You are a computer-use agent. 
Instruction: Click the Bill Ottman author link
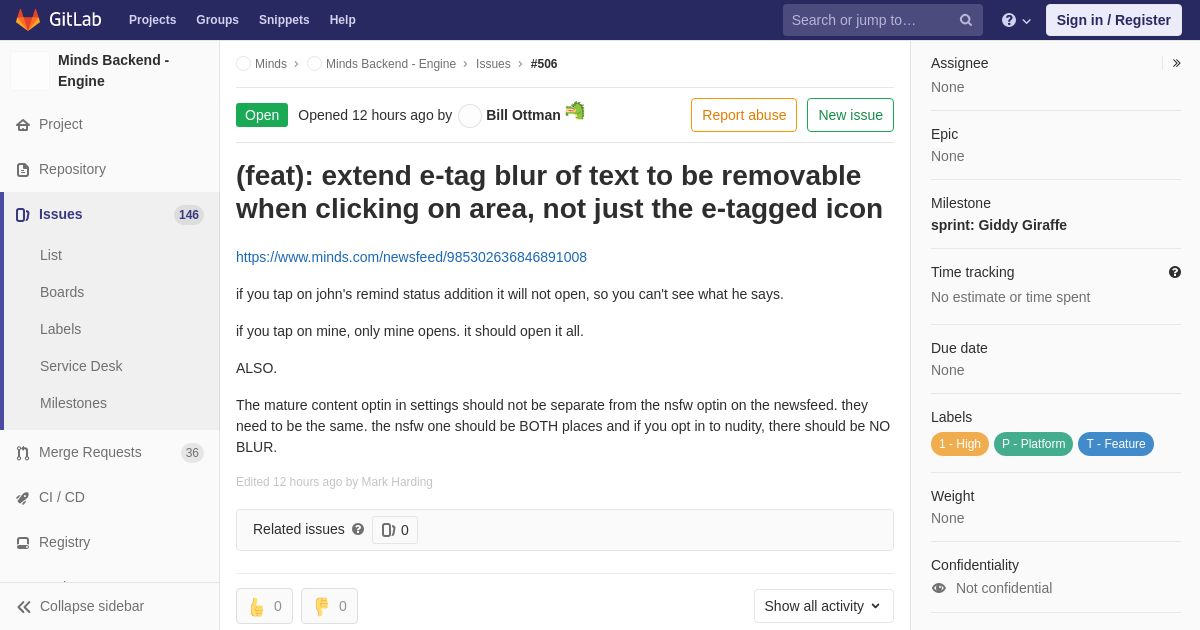[x=523, y=115]
